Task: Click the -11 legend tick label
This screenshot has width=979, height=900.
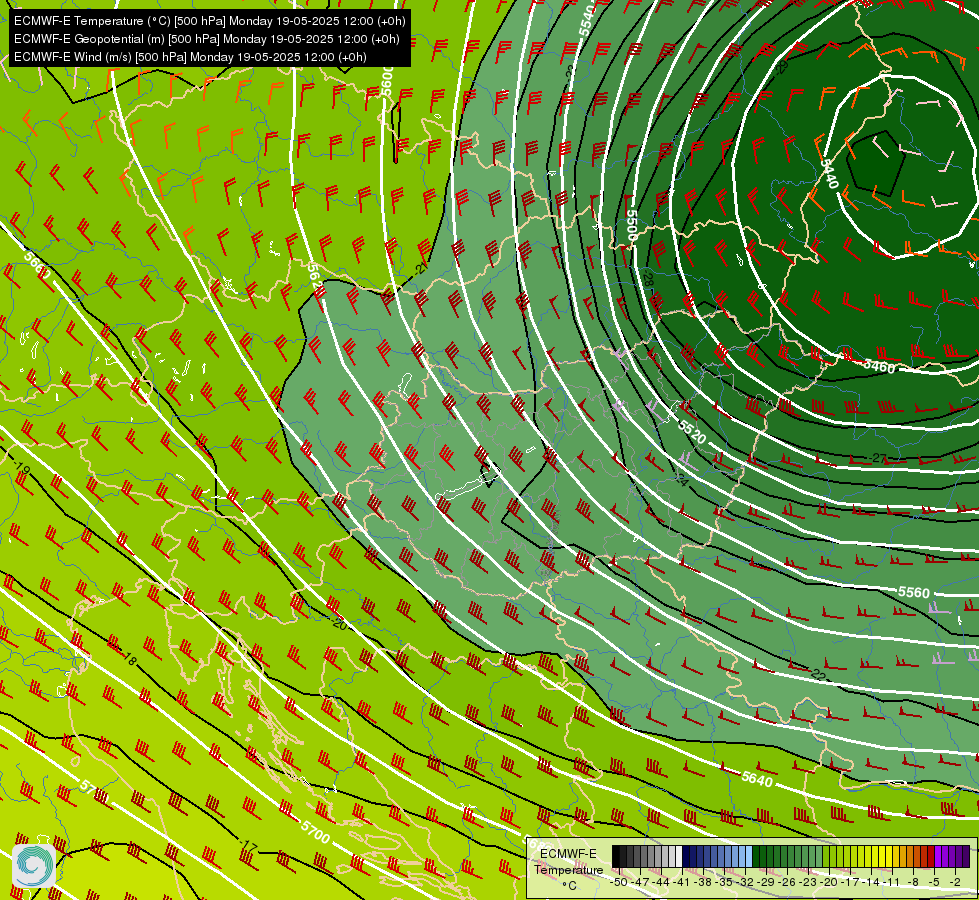Action: [892, 882]
